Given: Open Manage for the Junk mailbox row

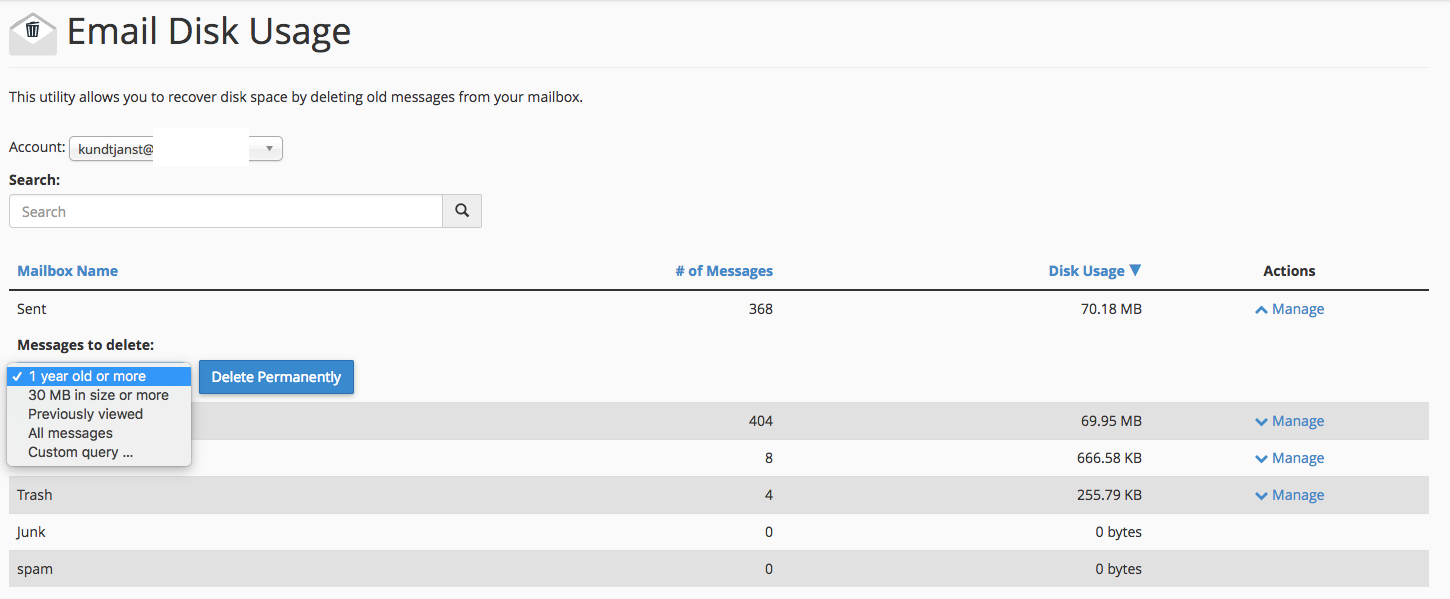Looking at the screenshot, I should coord(1289,531).
